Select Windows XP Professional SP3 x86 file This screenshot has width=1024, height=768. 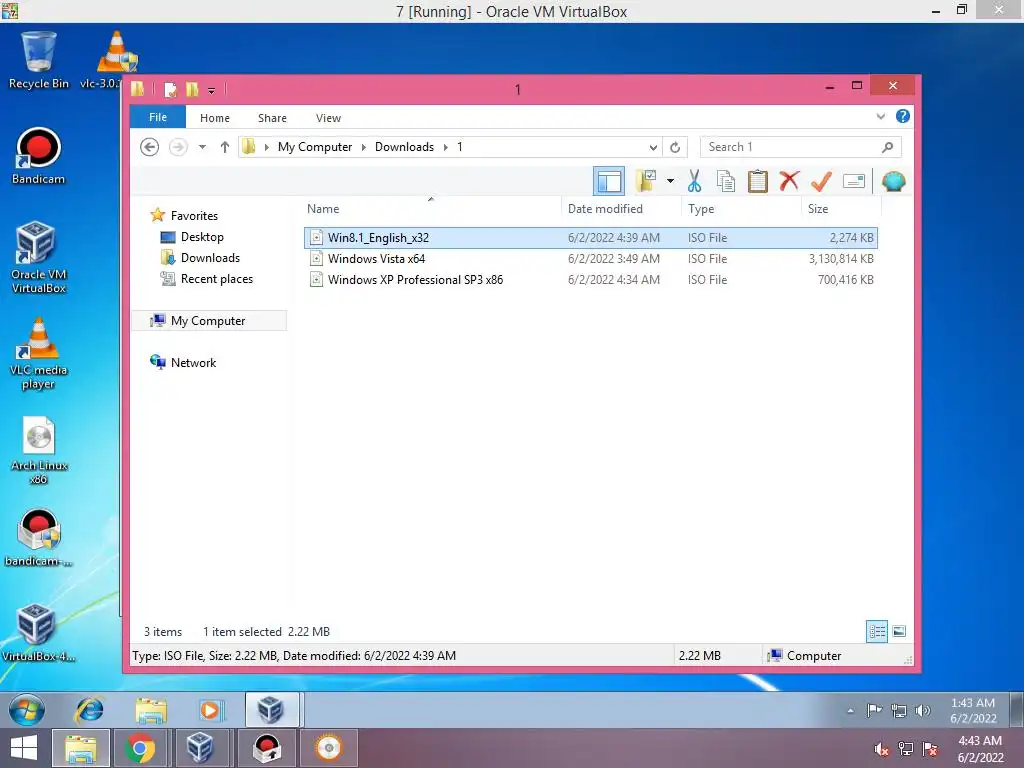pos(590,280)
